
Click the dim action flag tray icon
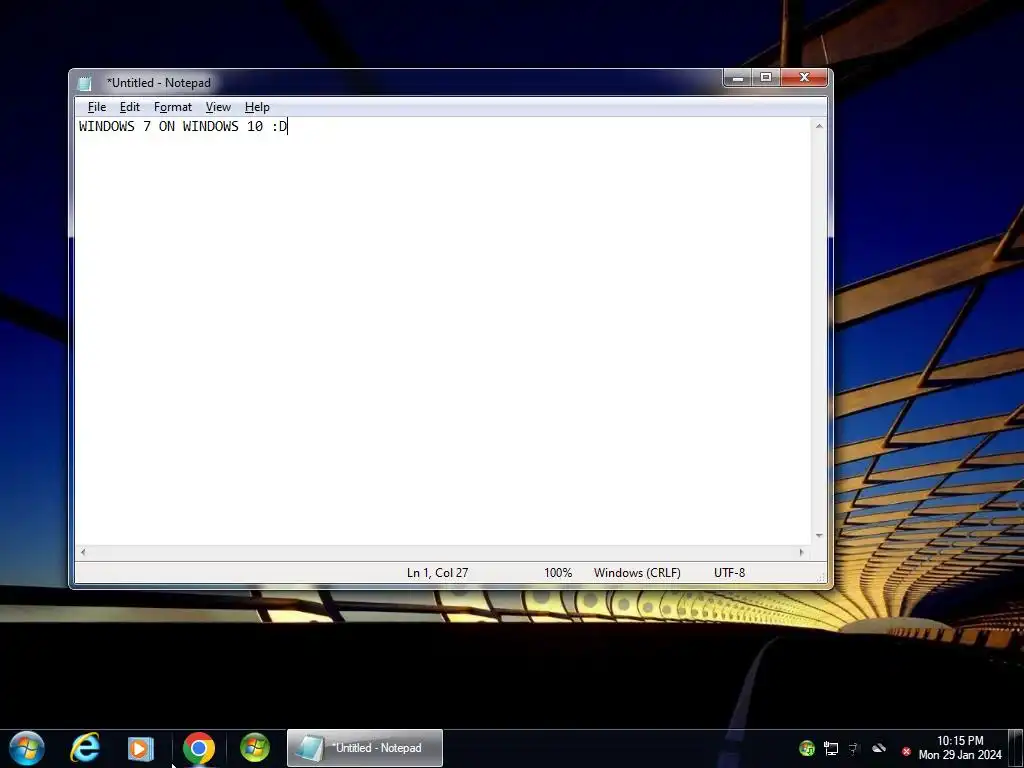pyautogui.click(x=854, y=748)
